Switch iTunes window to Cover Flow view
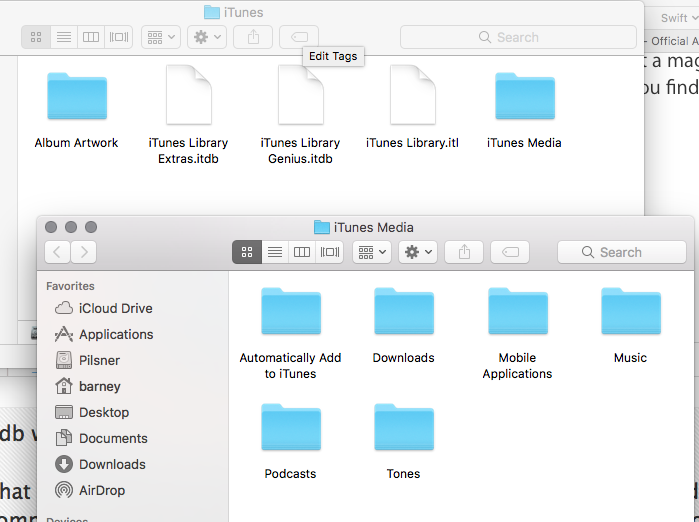The image size is (699, 522). (119, 37)
